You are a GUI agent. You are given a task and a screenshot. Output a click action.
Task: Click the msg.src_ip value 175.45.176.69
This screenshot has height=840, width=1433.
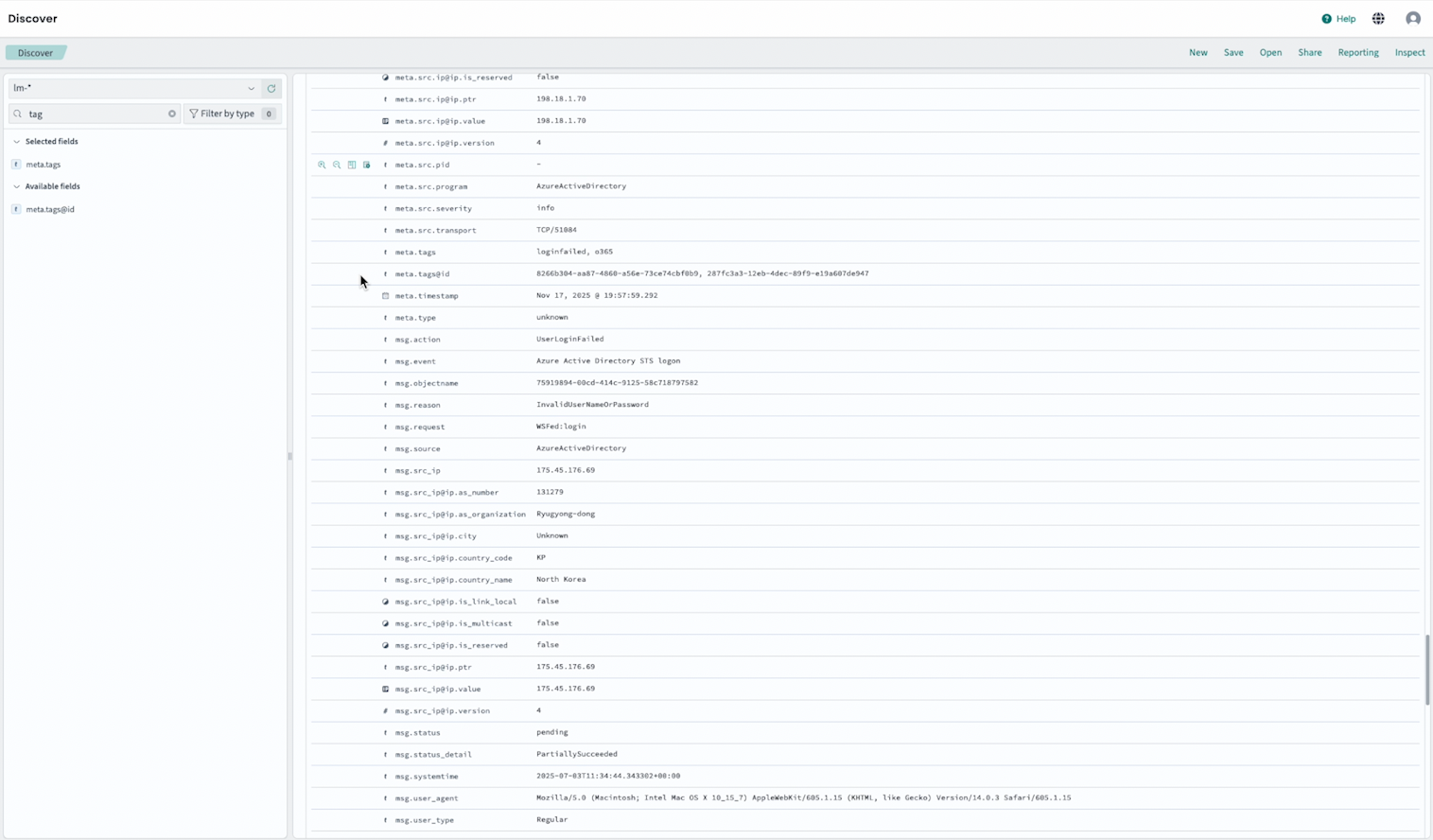click(x=566, y=470)
